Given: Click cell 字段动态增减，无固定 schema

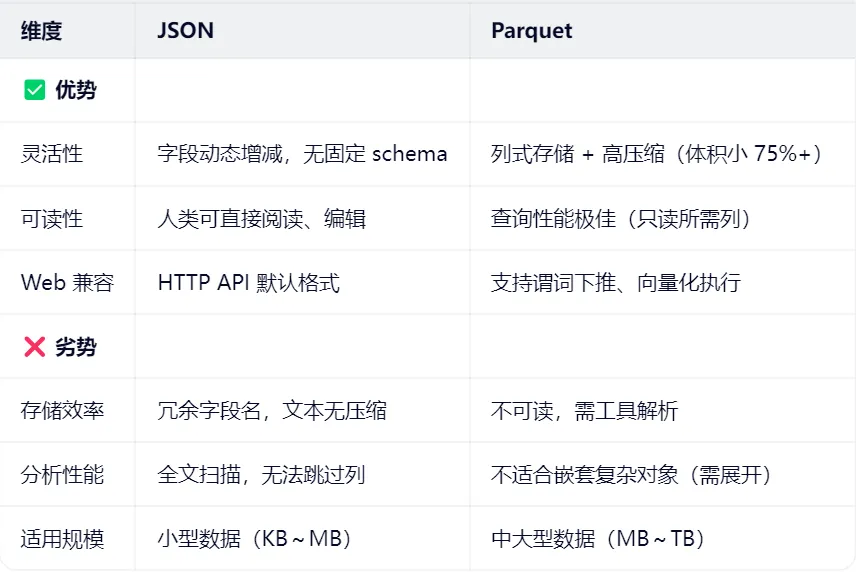Looking at the screenshot, I should (x=302, y=154).
